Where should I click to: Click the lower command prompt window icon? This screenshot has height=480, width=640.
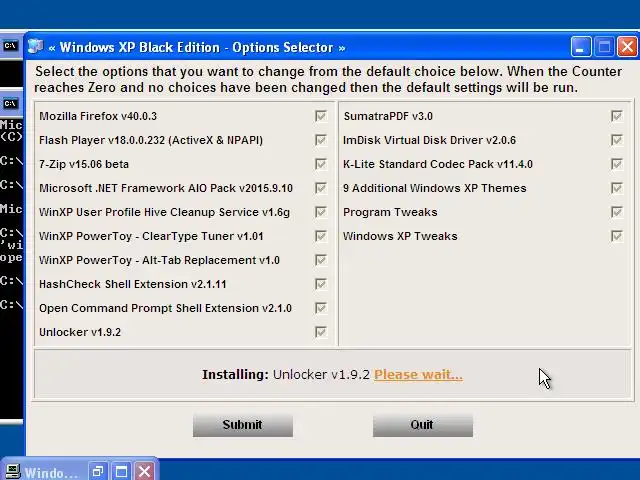coord(10,104)
